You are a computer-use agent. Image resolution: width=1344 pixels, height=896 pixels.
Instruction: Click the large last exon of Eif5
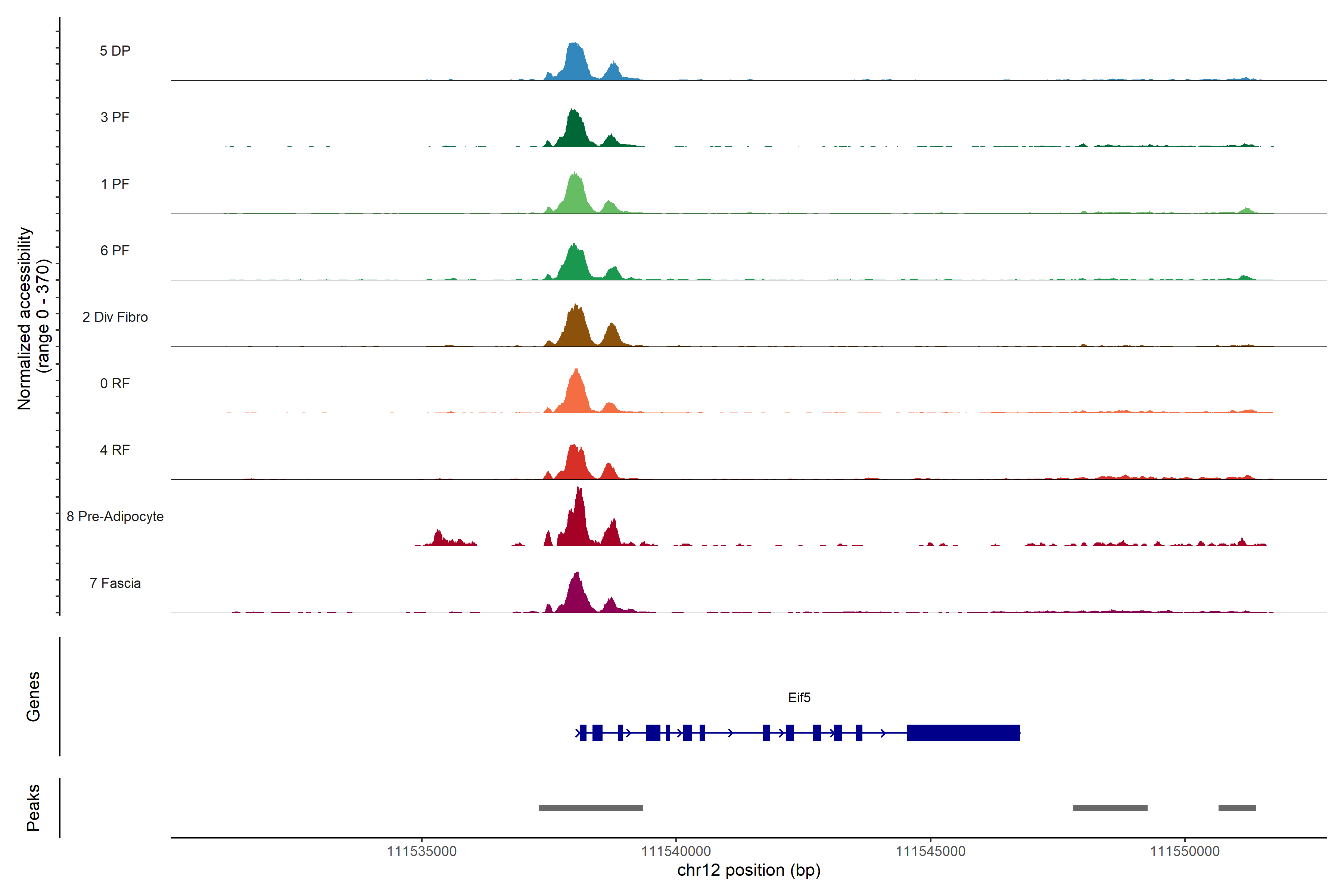click(963, 732)
